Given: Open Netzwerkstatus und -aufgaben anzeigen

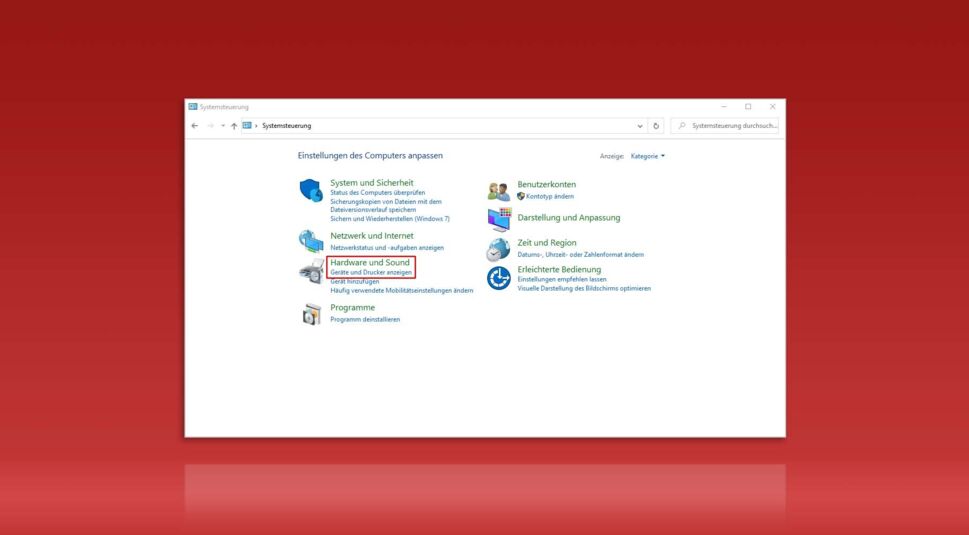Looking at the screenshot, I should [x=387, y=248].
